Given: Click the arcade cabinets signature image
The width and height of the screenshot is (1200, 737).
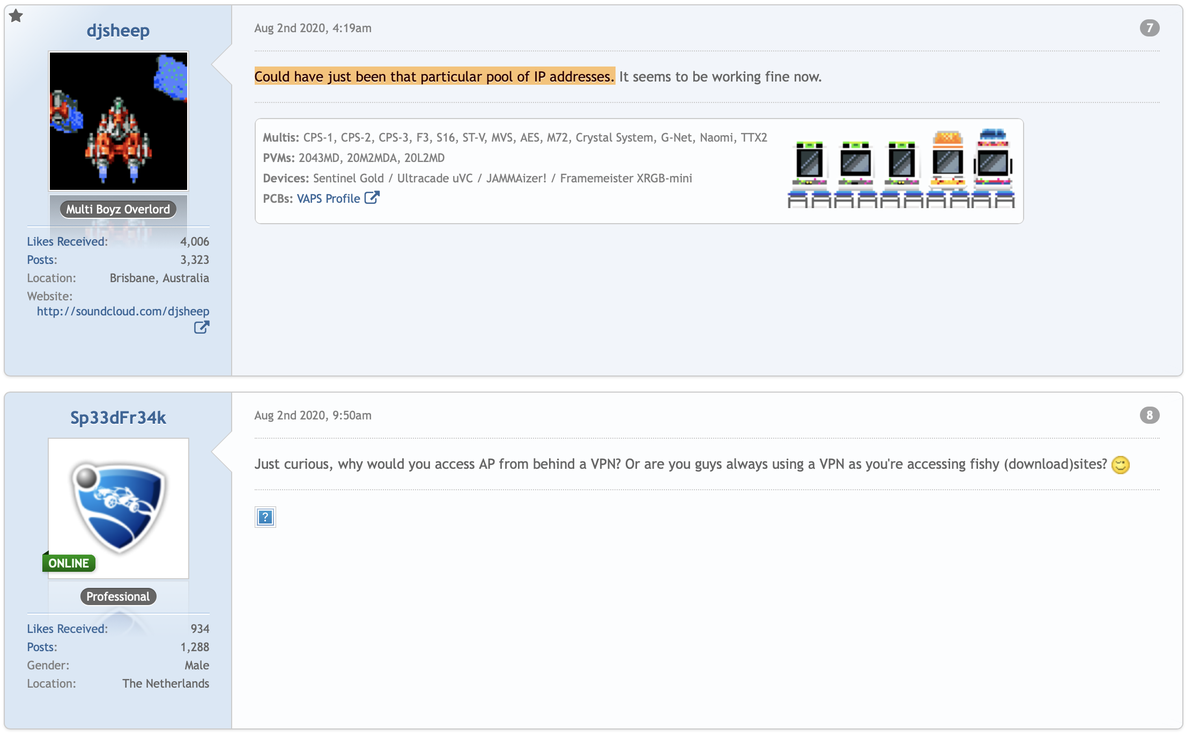Looking at the screenshot, I should click(x=901, y=168).
